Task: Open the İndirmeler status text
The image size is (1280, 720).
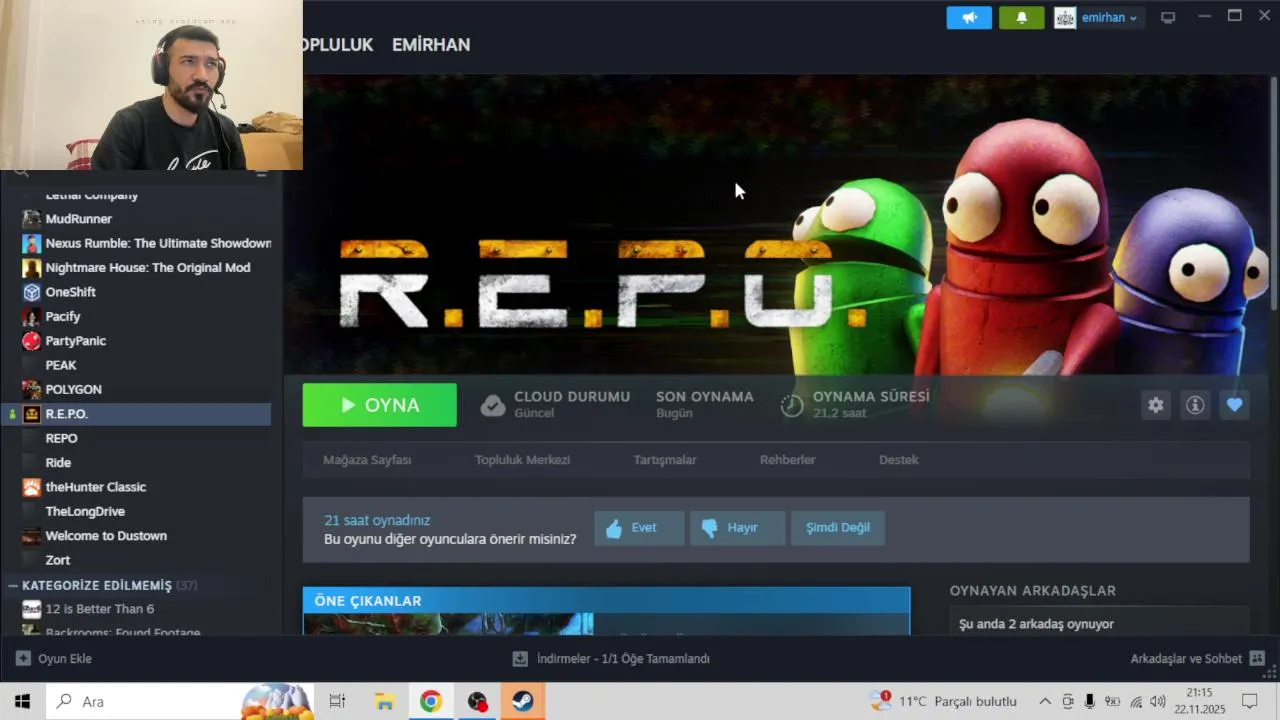Action: pyautogui.click(x=623, y=659)
